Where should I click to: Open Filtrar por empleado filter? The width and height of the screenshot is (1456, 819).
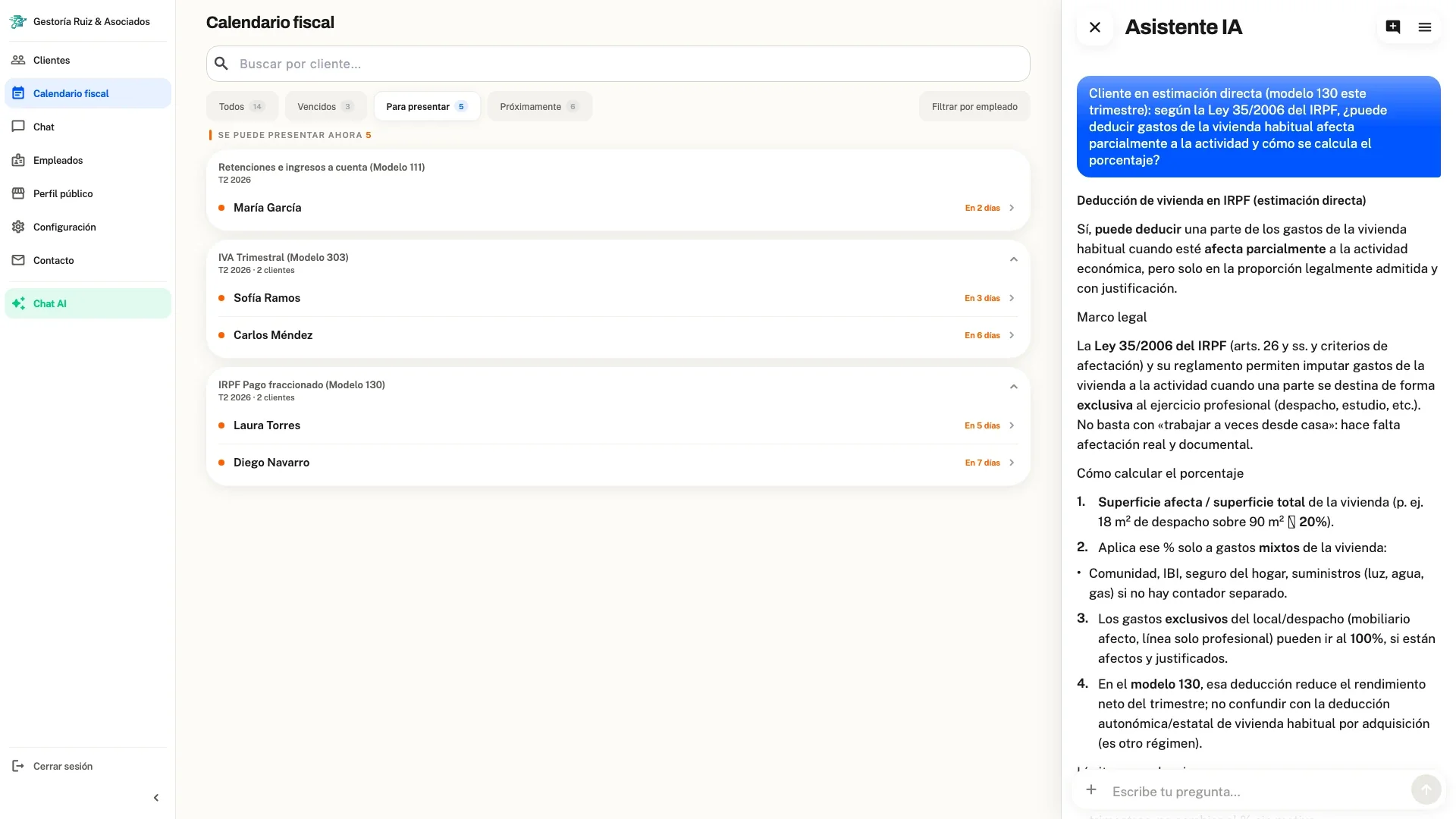pos(974,107)
